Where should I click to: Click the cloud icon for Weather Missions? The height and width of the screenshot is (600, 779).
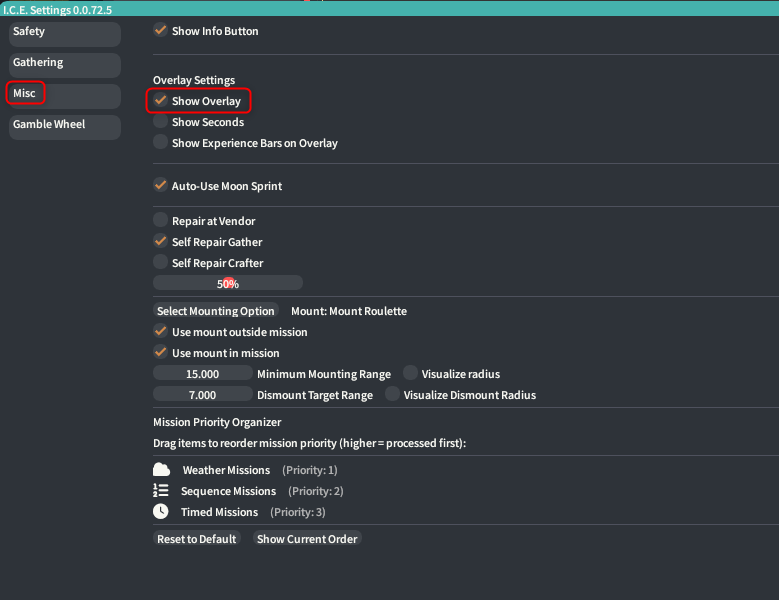point(161,470)
